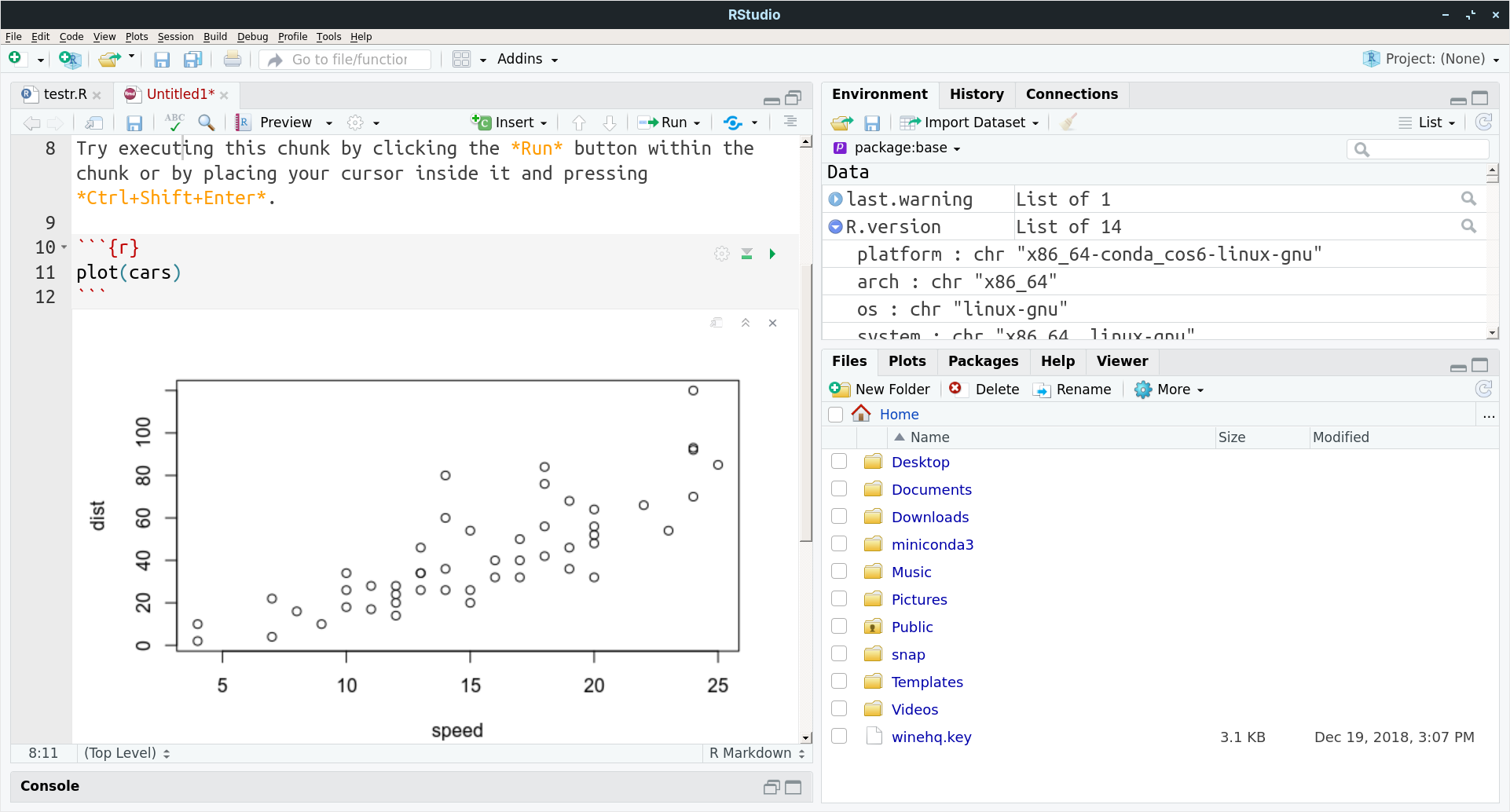Screen dimensions: 1510x812
Task: Tick the checkbox next to Documents folder
Action: (839, 489)
